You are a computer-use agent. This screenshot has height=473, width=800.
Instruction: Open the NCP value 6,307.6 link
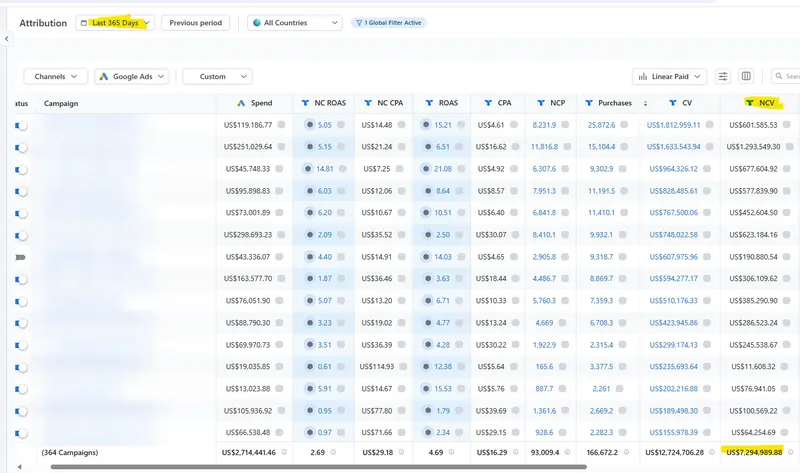point(544,169)
